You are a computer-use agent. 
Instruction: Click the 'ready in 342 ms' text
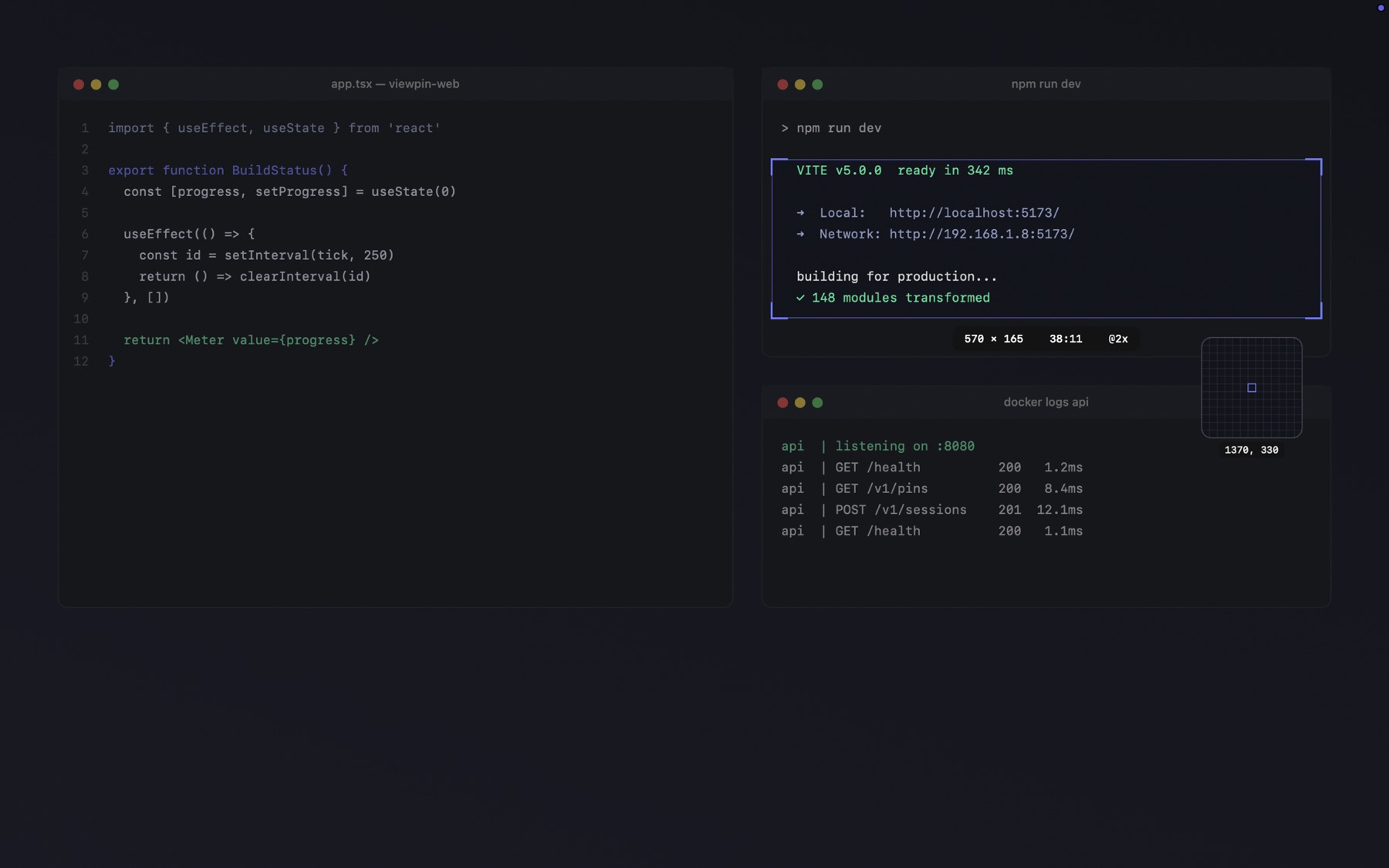pos(955,171)
